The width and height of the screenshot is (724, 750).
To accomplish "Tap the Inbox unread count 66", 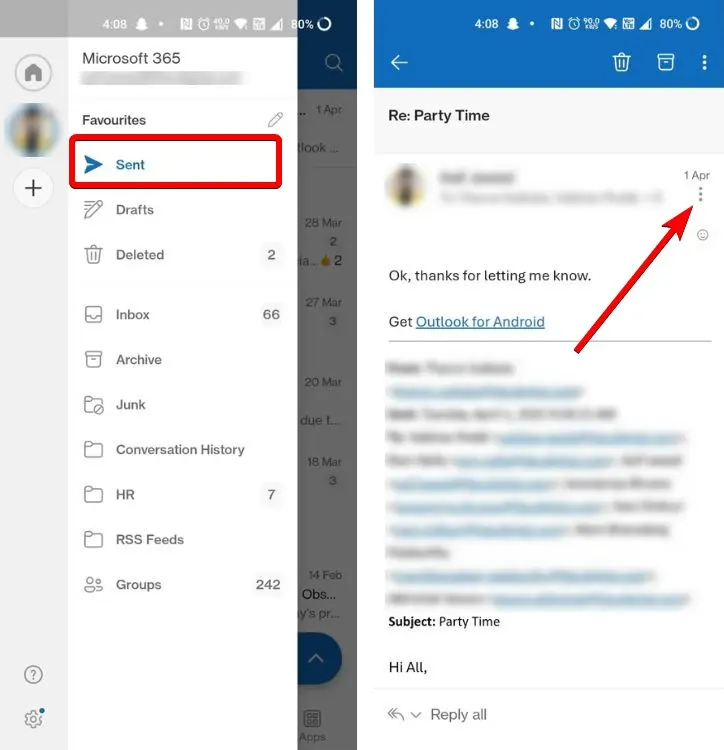I will (271, 314).
